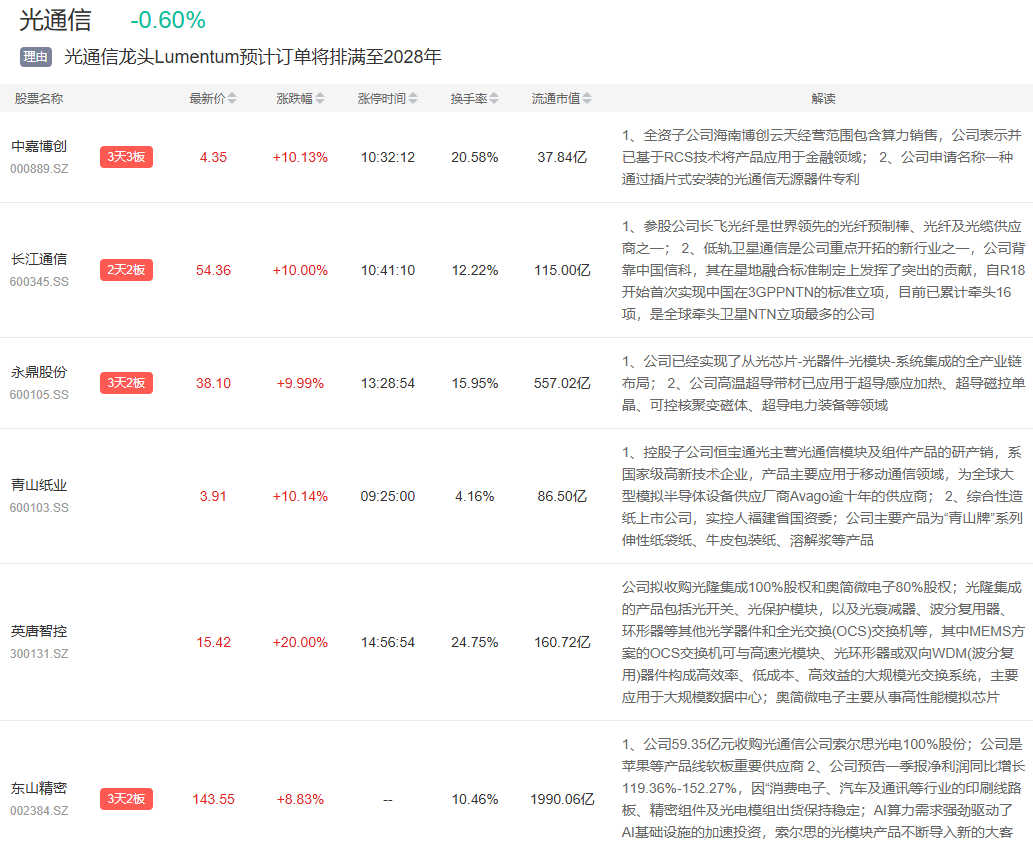Click the 光通信 sector title

pyautogui.click(x=55, y=20)
